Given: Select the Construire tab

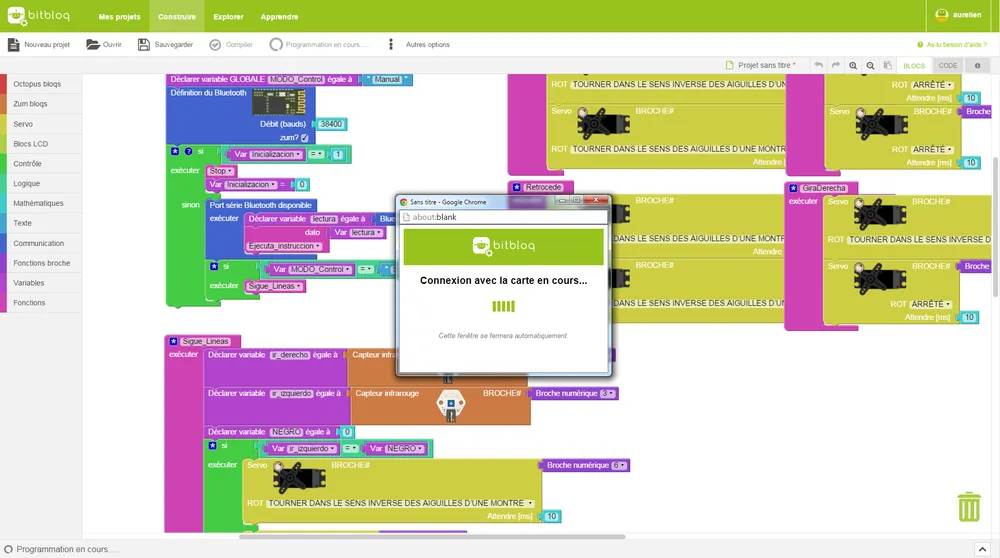Looking at the screenshot, I should point(177,17).
